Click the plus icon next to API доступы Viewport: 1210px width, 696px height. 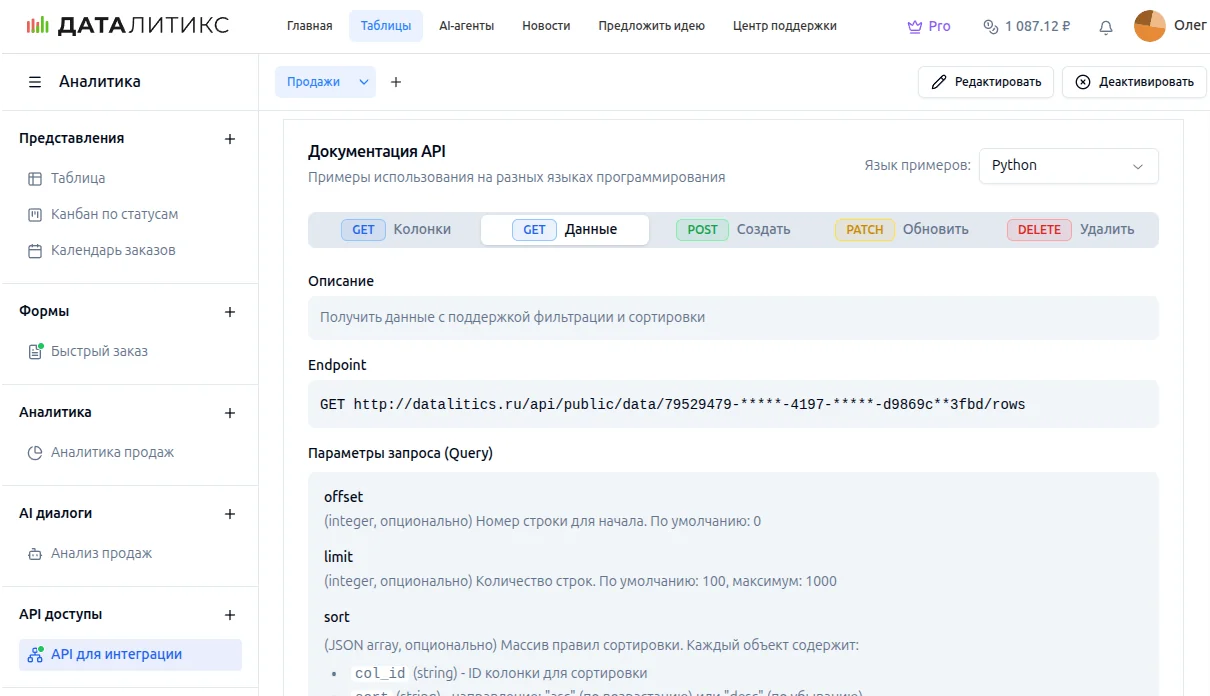pyautogui.click(x=230, y=615)
